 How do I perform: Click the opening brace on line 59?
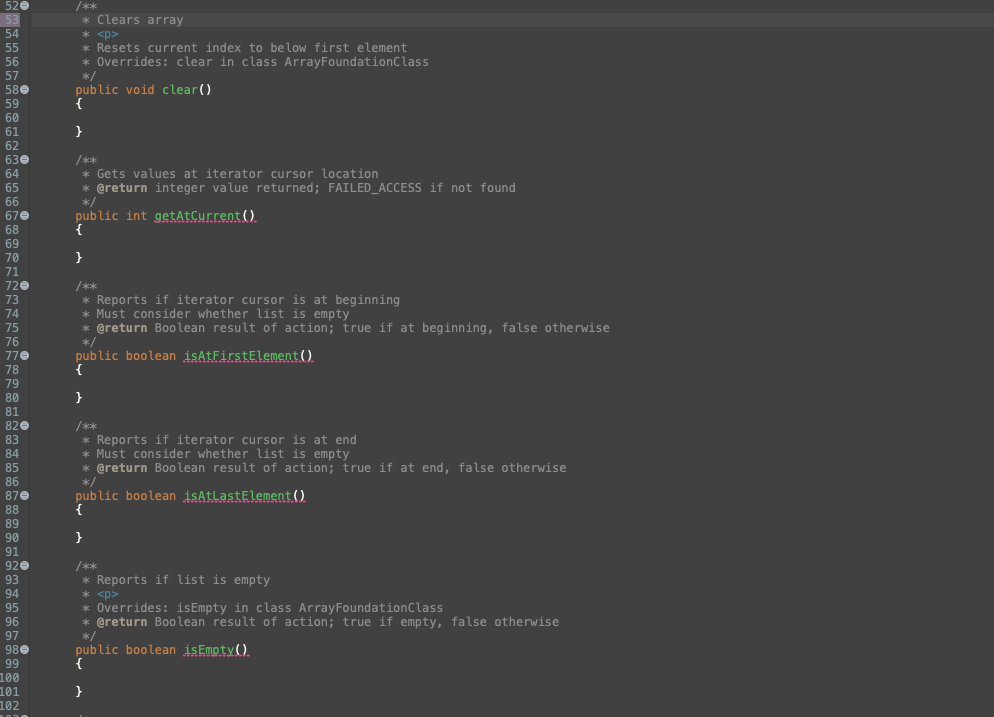tap(79, 104)
